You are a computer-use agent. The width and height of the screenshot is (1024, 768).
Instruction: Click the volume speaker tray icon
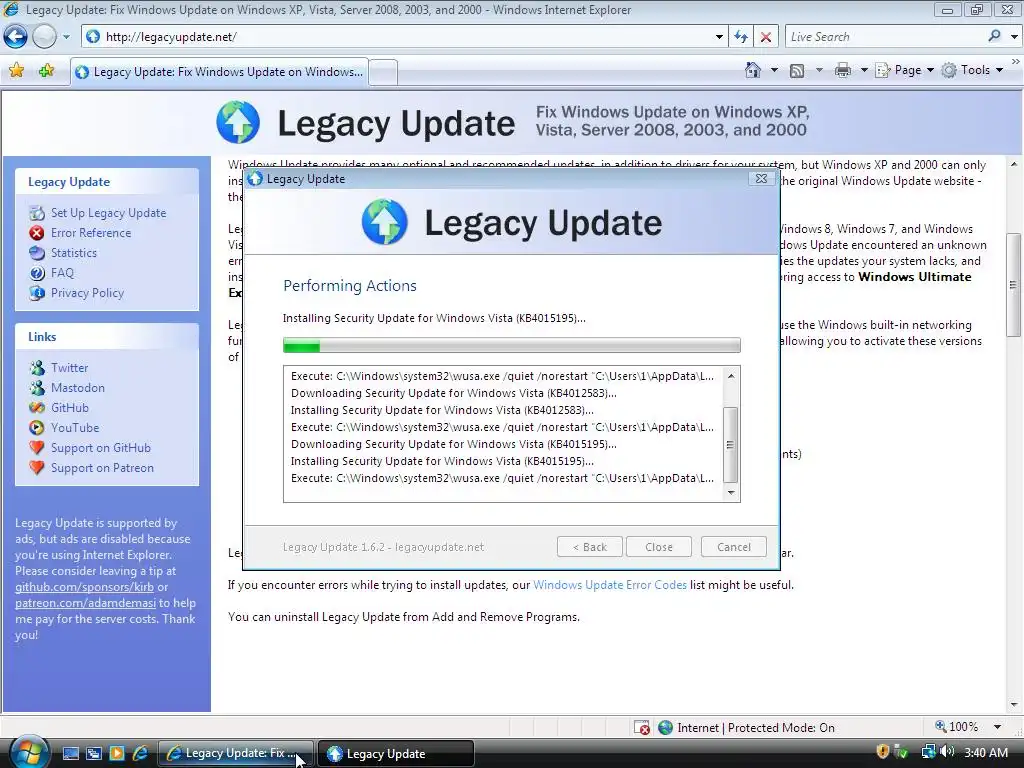tap(946, 752)
